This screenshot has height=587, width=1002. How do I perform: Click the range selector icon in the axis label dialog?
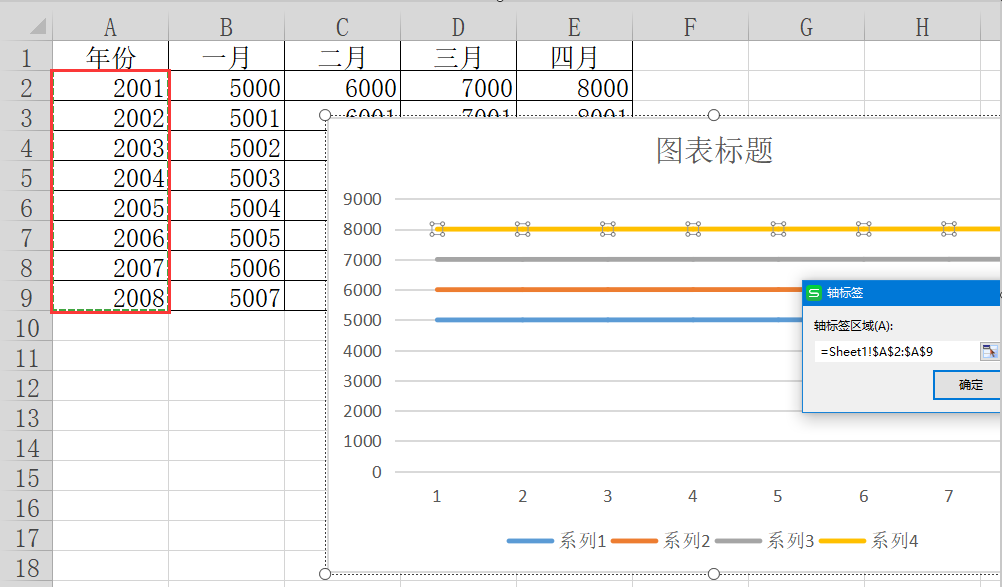989,351
